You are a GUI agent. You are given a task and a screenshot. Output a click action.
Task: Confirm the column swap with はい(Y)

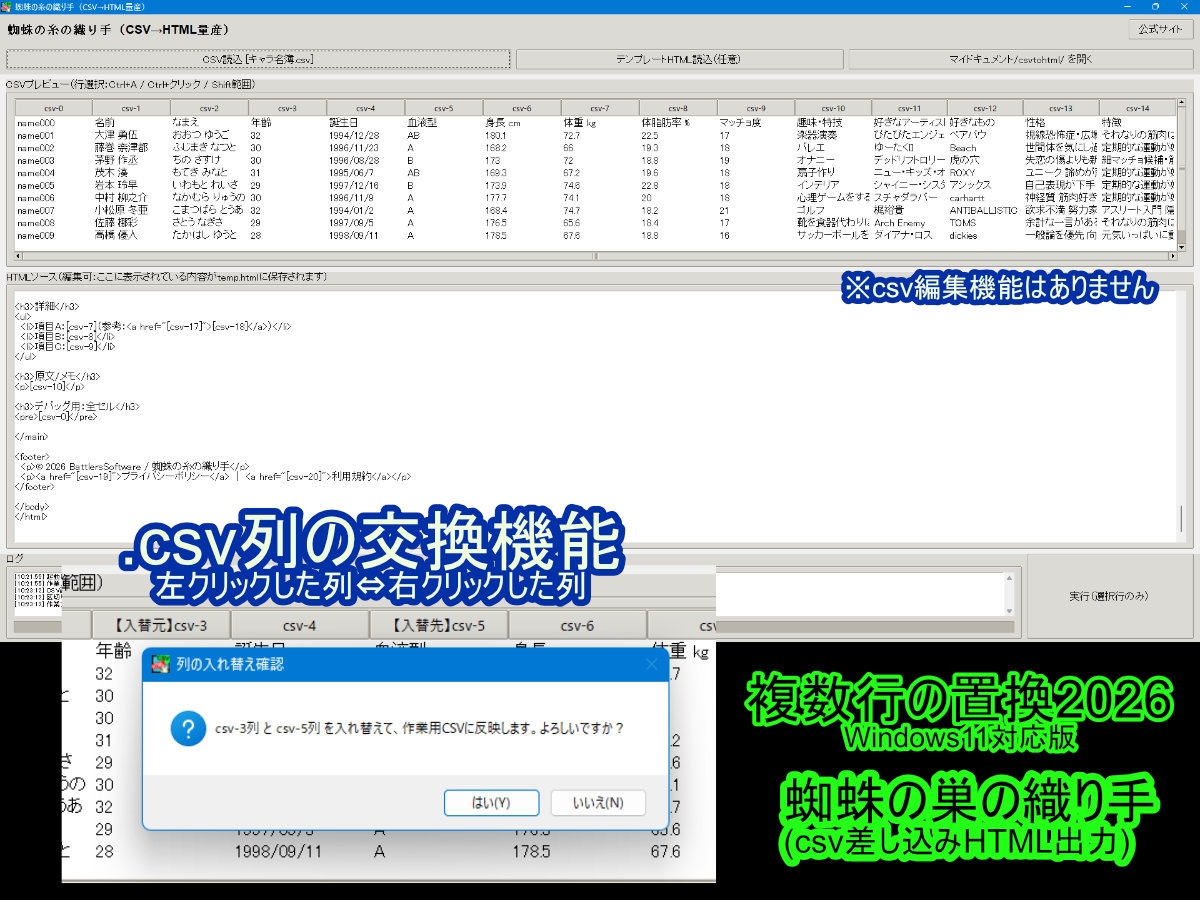(490, 803)
